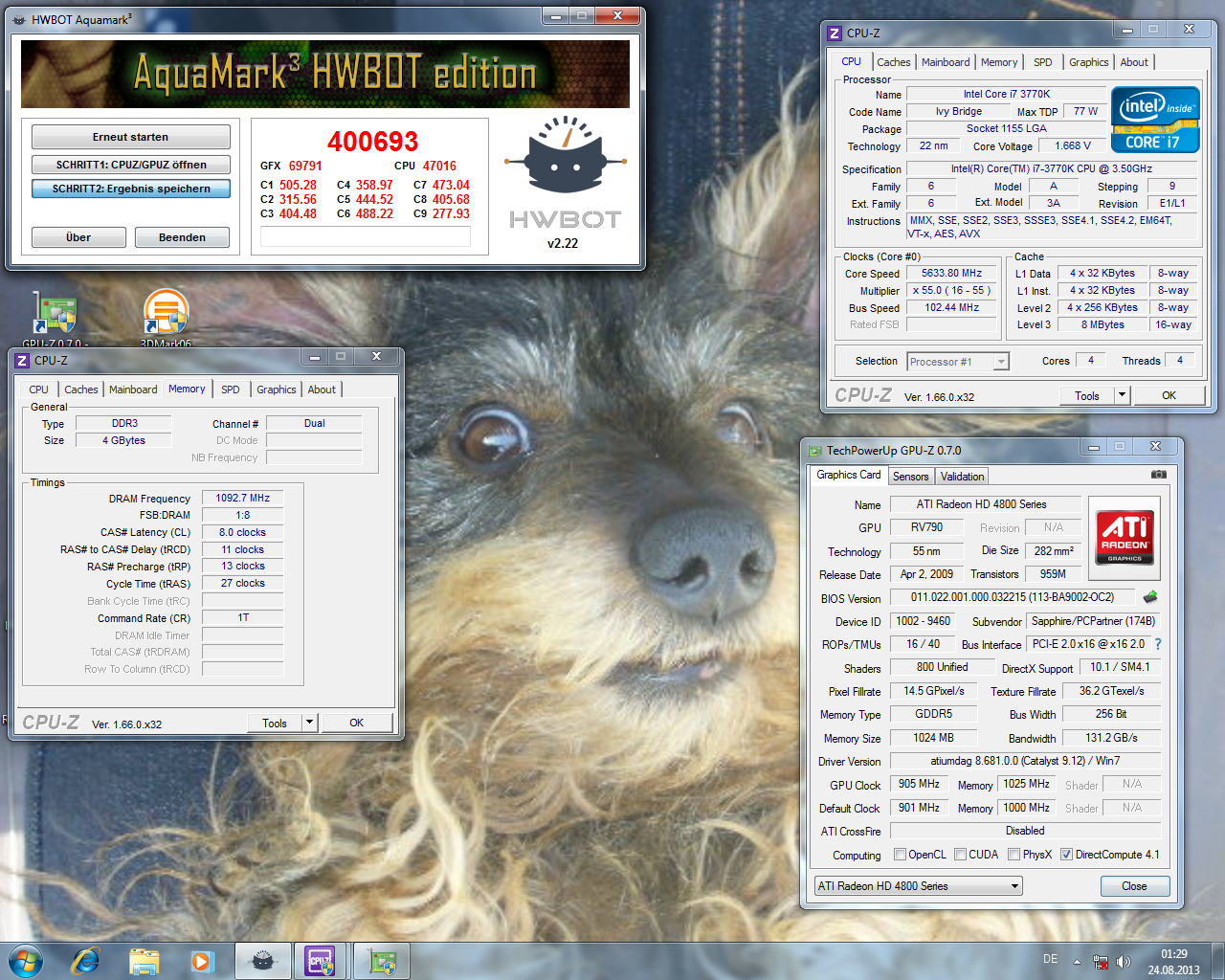This screenshot has height=980, width=1225.
Task: Open Windows Media Player from the taskbar
Action: pos(202,960)
